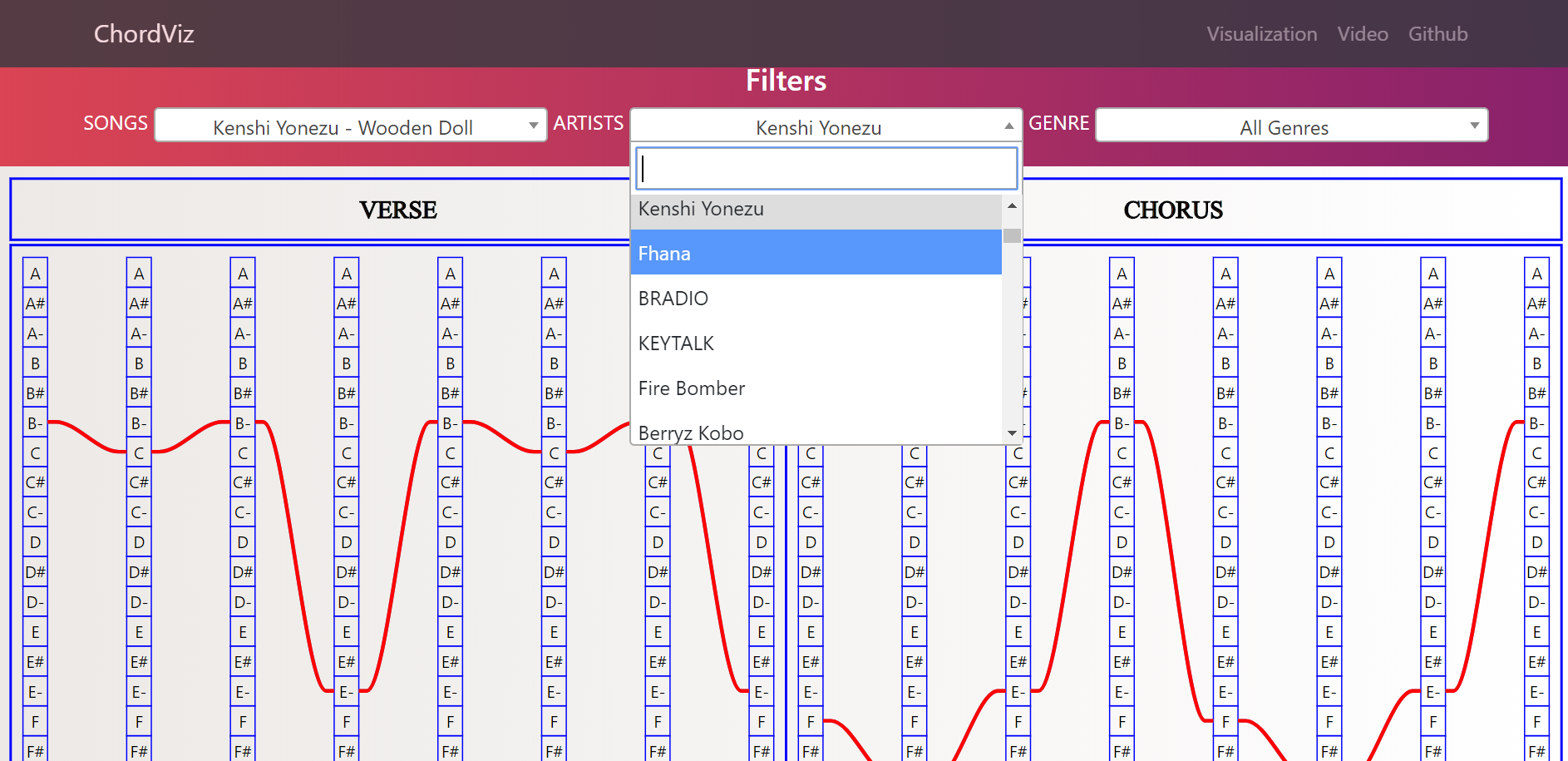
Task: Choose BRADIO from the artist list
Action: point(816,298)
